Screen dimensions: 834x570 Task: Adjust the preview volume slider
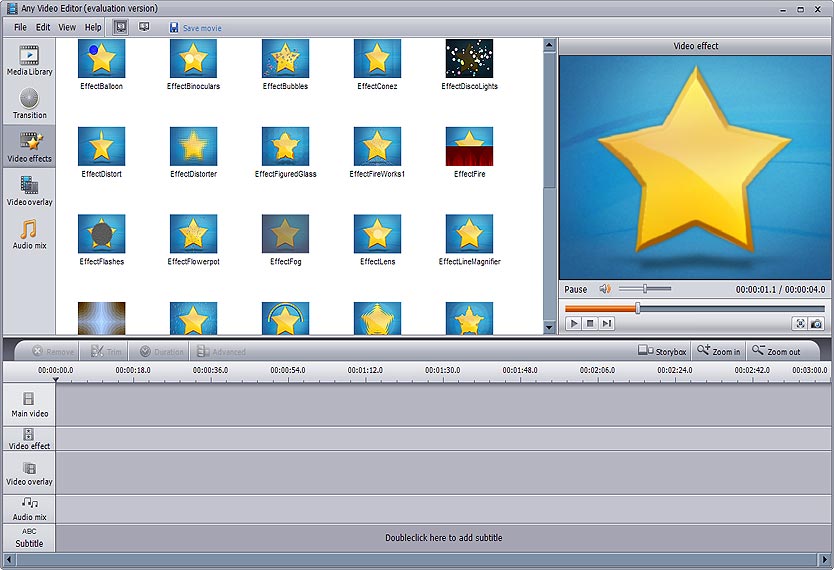coord(645,289)
